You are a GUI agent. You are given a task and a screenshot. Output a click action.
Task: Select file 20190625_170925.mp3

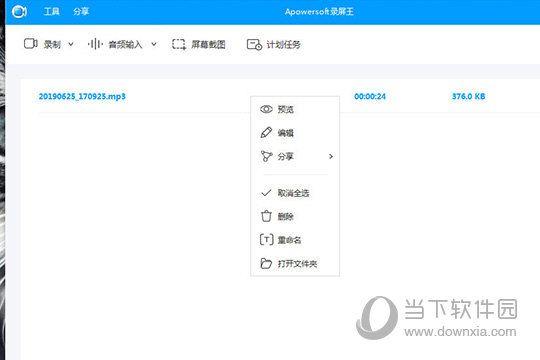[x=82, y=96]
